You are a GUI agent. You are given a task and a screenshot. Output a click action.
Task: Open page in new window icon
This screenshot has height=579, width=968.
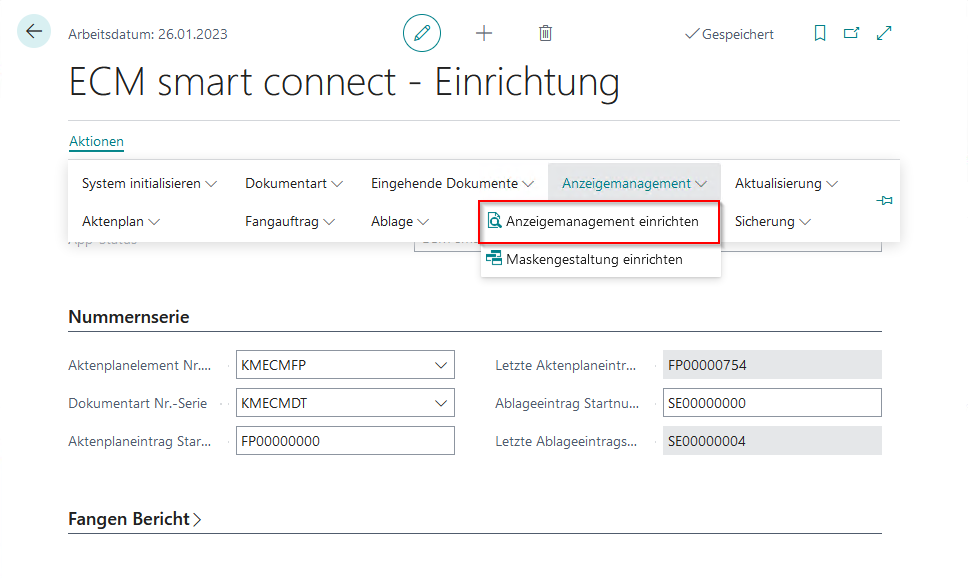[852, 33]
